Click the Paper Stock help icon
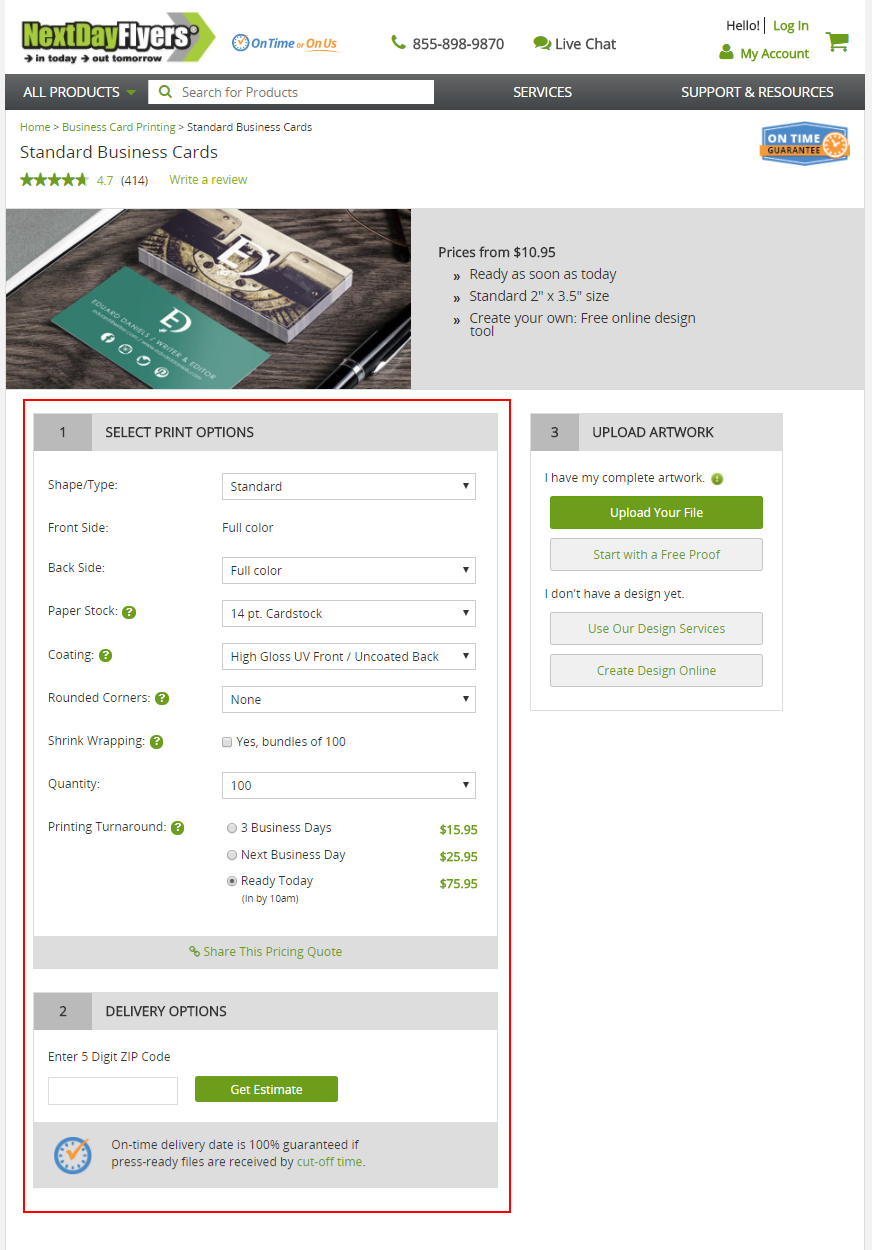This screenshot has height=1250, width=872. tap(129, 612)
